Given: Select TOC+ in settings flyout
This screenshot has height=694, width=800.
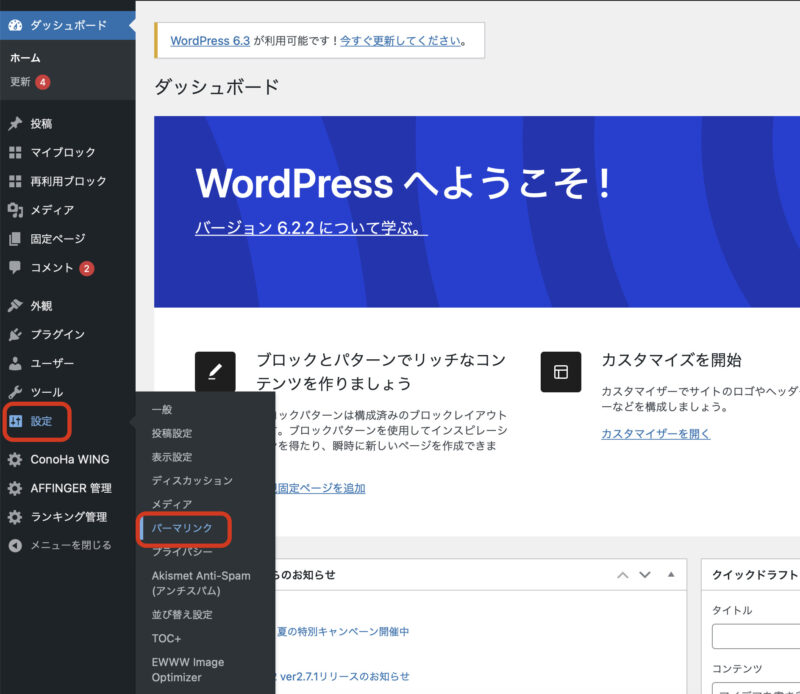Looking at the screenshot, I should click(x=166, y=638).
